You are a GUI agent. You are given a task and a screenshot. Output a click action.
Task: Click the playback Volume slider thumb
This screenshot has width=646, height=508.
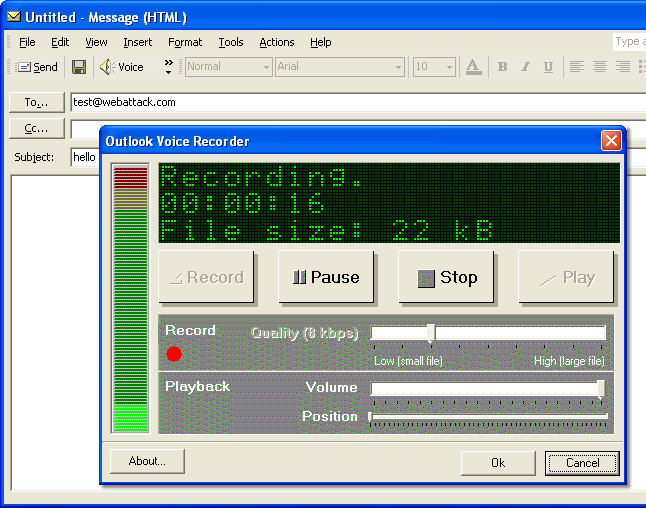(601, 389)
